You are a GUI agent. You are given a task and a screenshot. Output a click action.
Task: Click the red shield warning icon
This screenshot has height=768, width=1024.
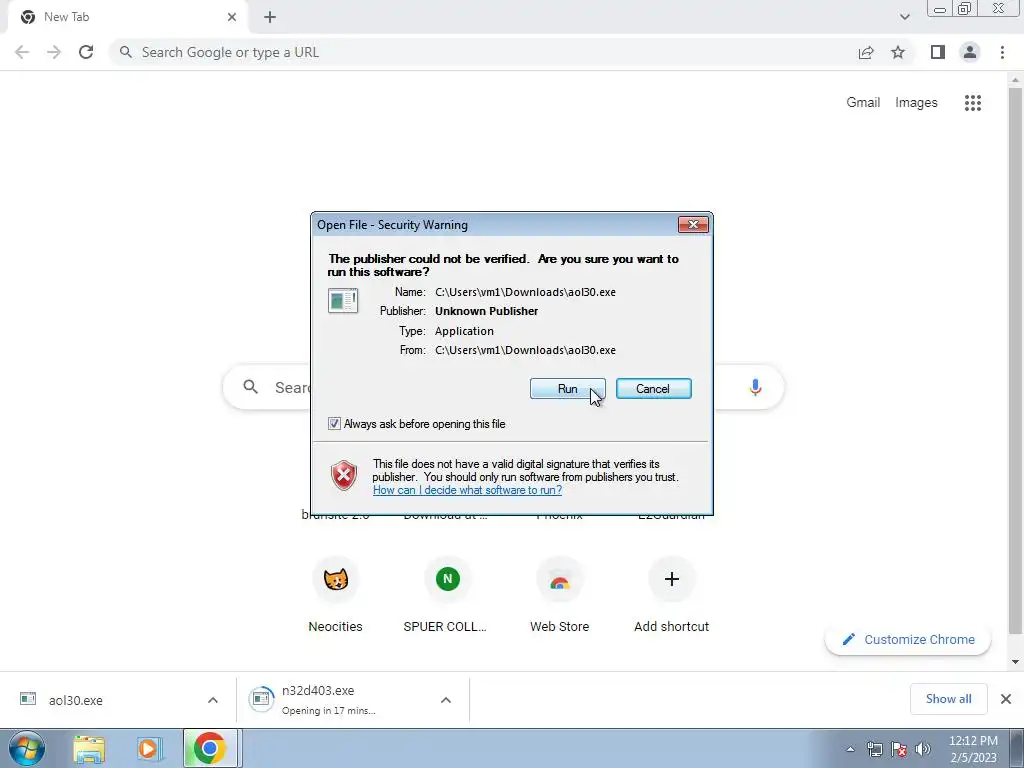click(x=344, y=475)
